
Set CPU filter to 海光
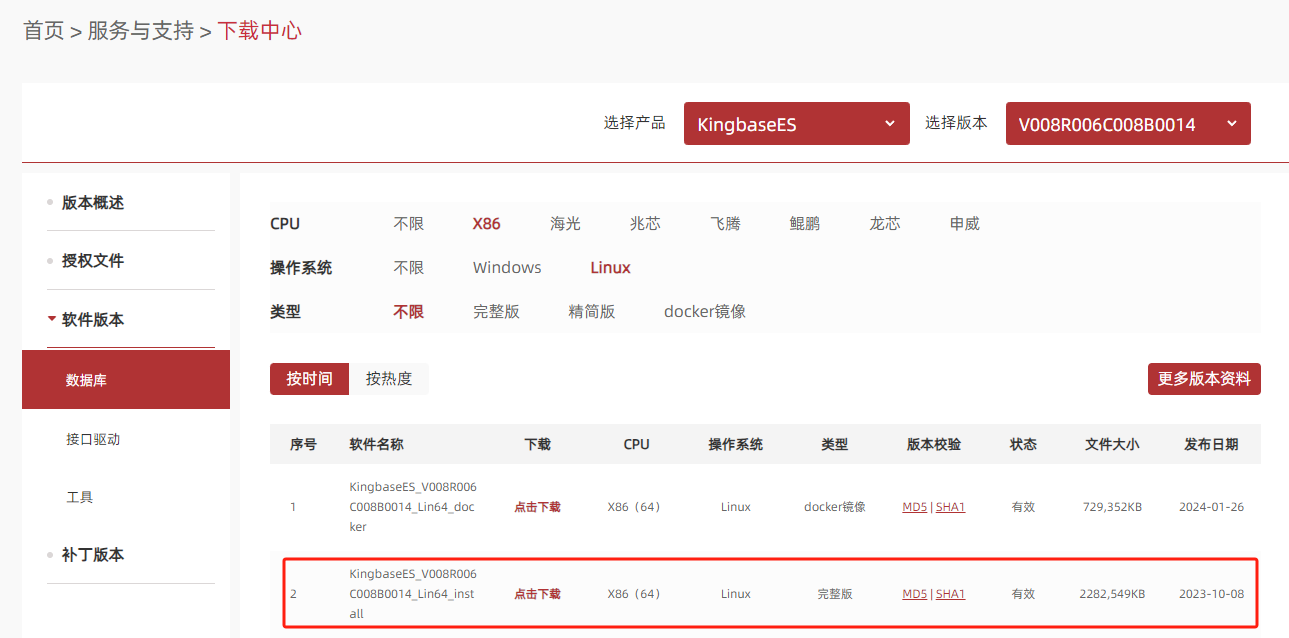pyautogui.click(x=565, y=224)
